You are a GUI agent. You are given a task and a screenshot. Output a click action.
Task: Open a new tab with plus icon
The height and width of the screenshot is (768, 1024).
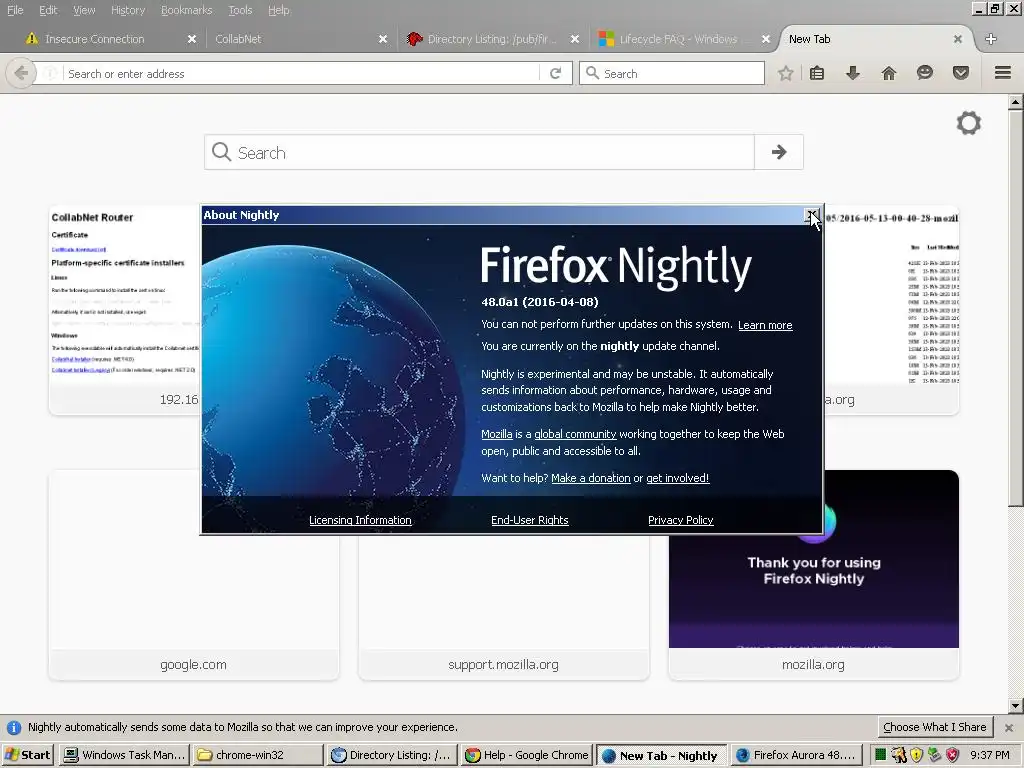pyautogui.click(x=991, y=39)
